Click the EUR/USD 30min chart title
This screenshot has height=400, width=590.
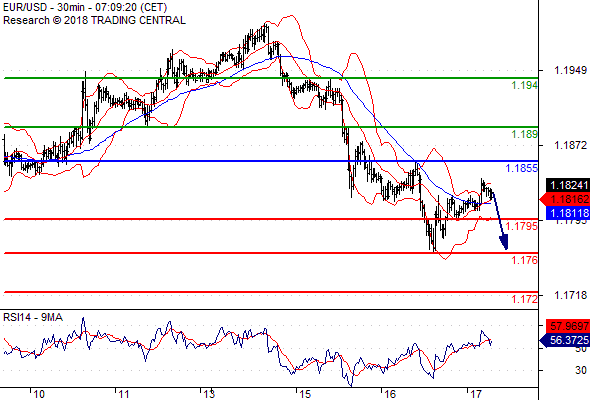(x=85, y=7)
